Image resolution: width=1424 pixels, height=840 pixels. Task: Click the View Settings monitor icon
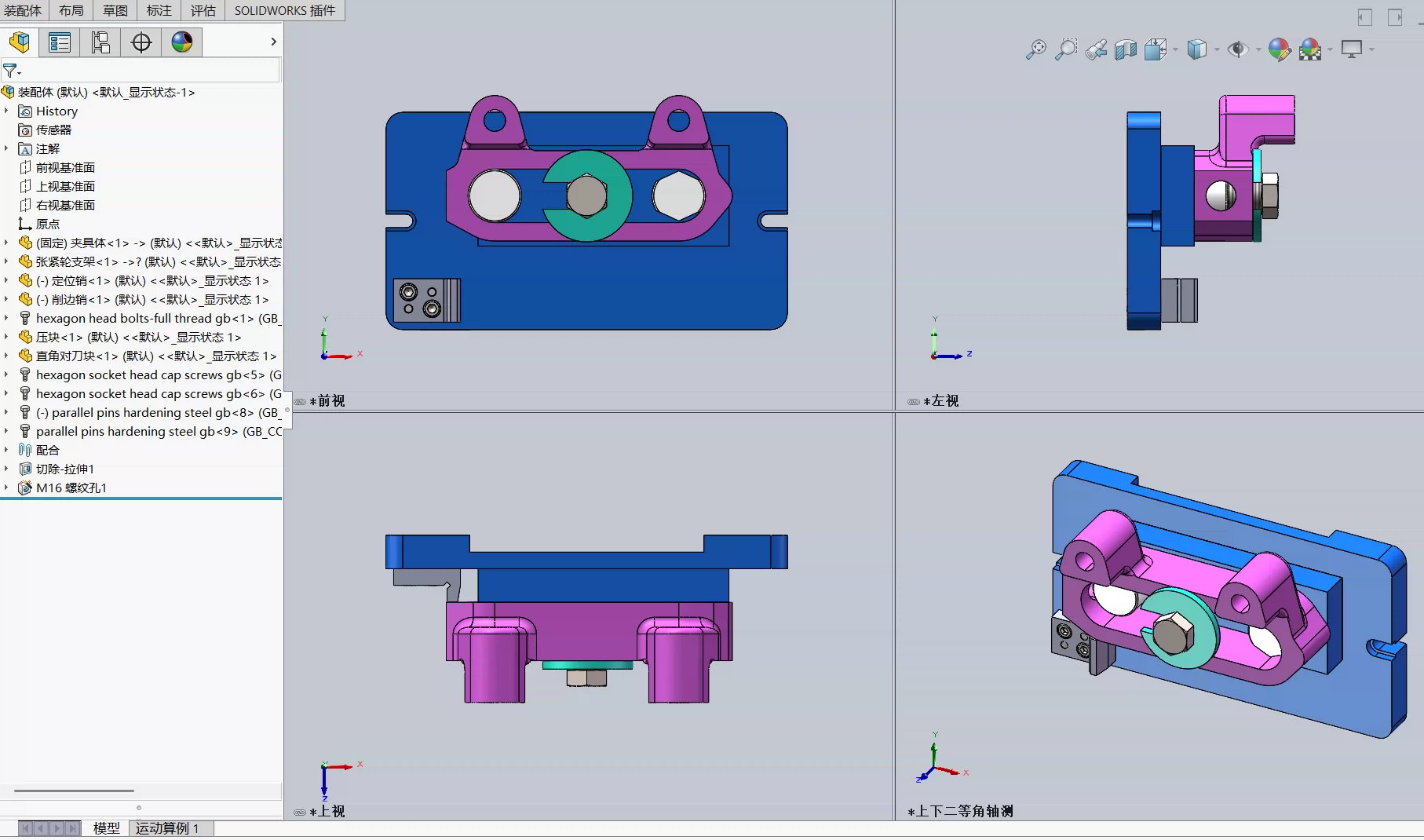coord(1352,49)
